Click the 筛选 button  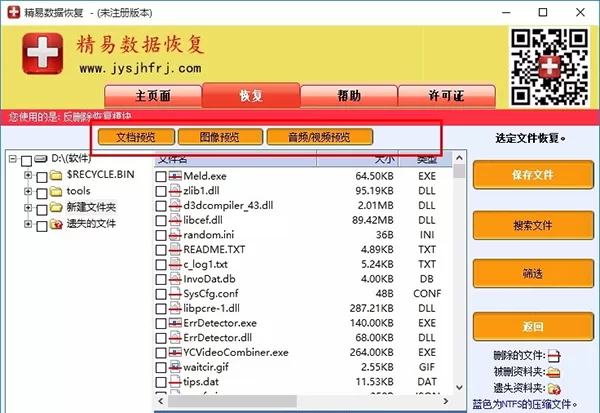pos(533,273)
